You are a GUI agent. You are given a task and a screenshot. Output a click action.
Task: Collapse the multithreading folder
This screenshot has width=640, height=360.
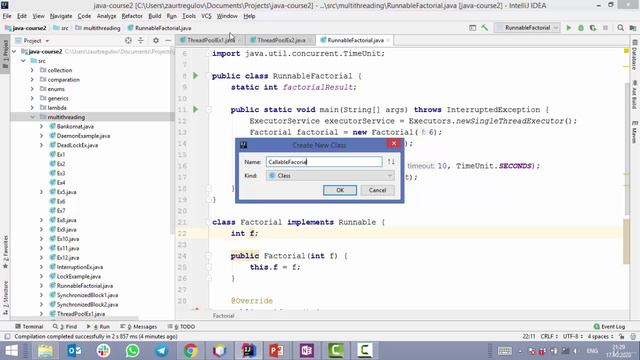[x=32, y=117]
